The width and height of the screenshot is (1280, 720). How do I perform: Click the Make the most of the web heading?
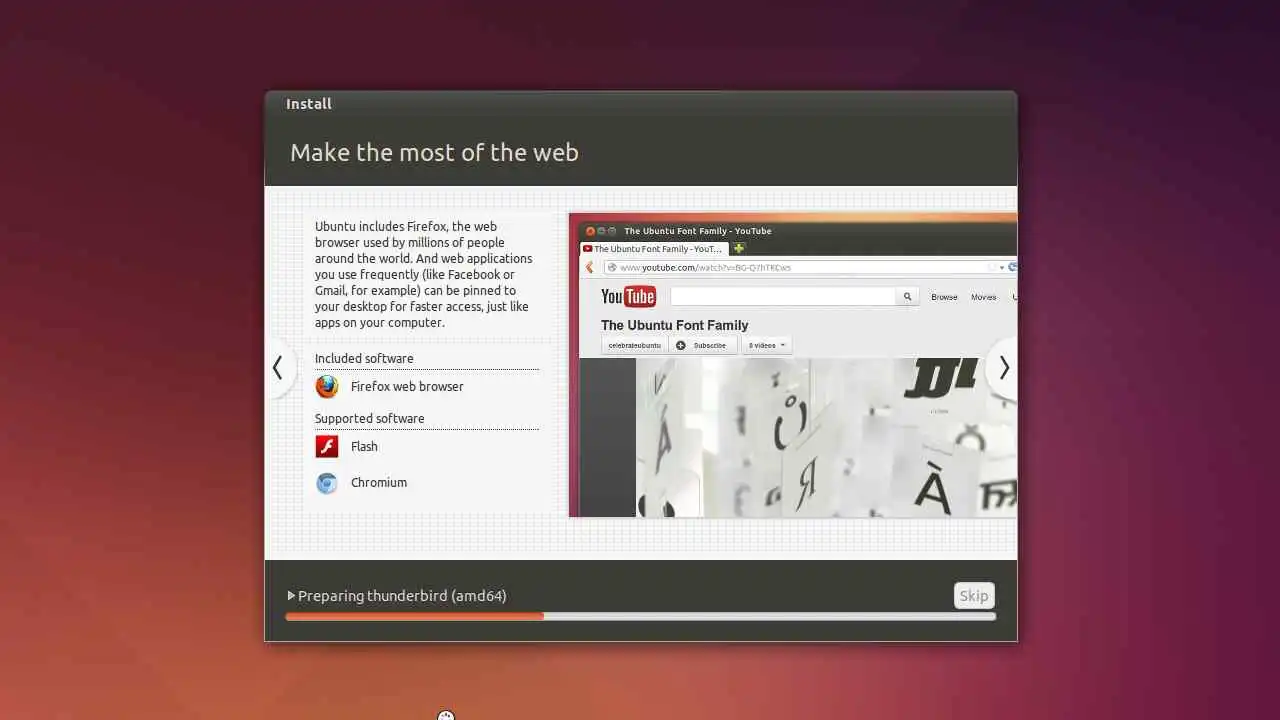[434, 153]
